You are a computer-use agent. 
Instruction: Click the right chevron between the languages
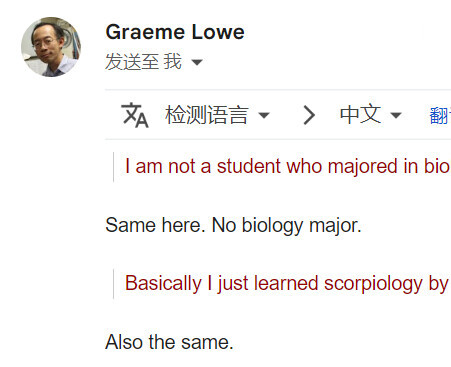pos(309,115)
